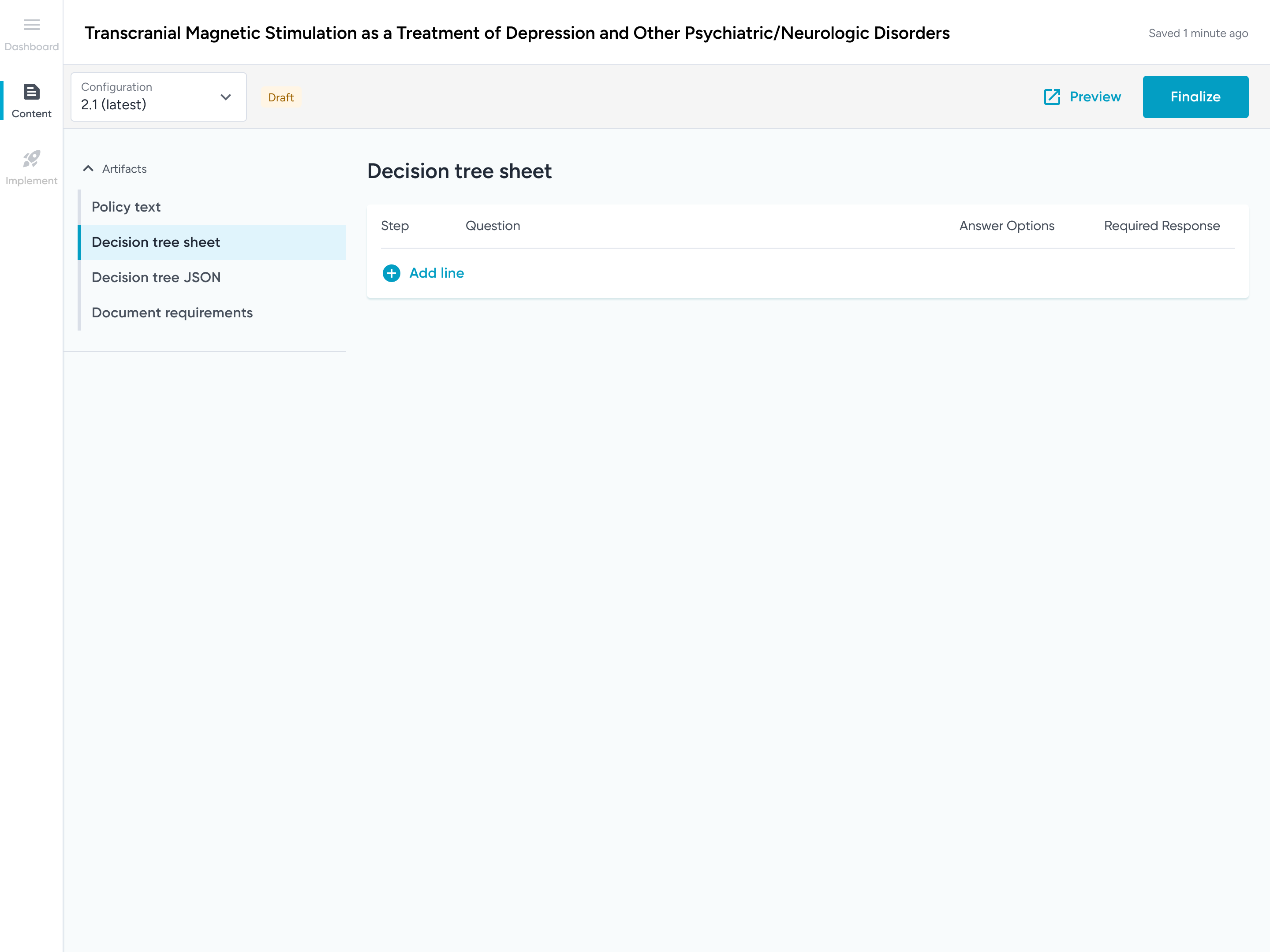Click the Preview link text
The image size is (1270, 952).
[1095, 97]
